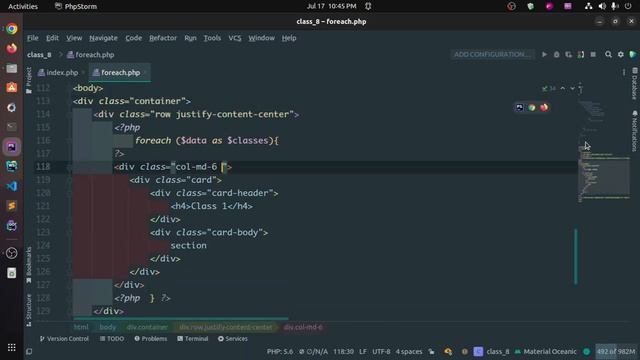Open the Refactor menu
Viewport: 640px width, 360px height.
point(163,38)
